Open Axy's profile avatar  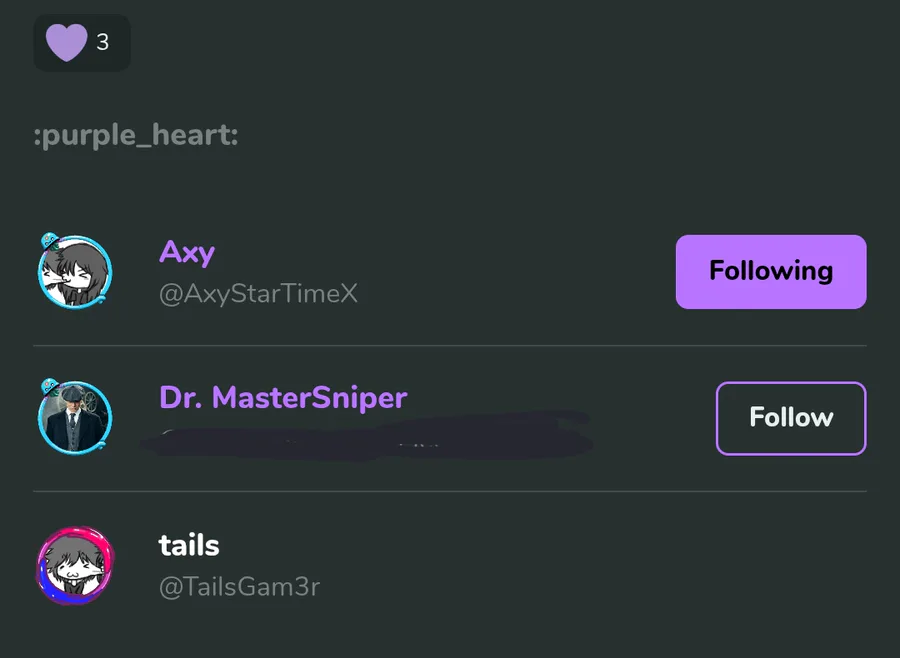pos(76,274)
